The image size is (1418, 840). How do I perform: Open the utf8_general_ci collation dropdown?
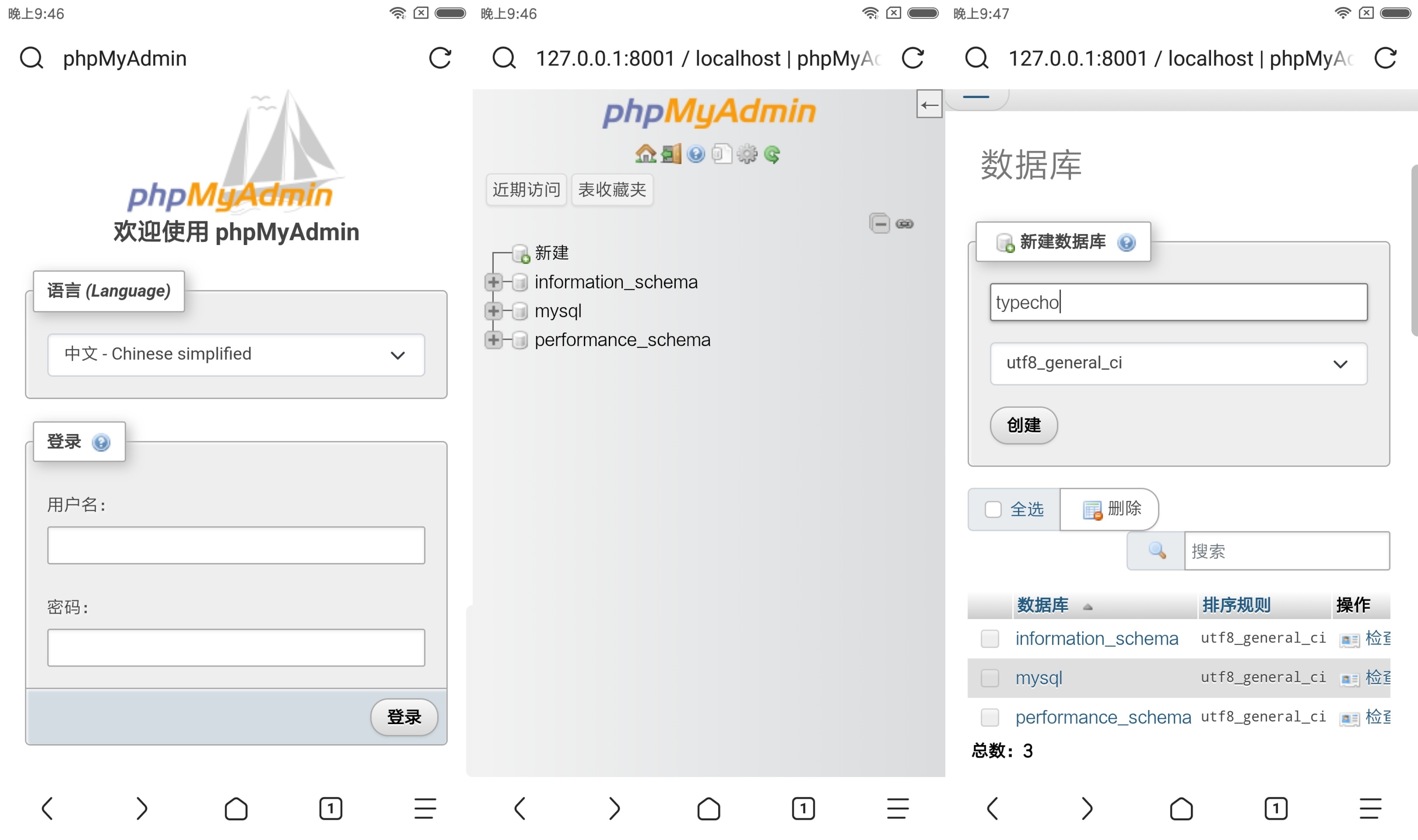[1178, 363]
